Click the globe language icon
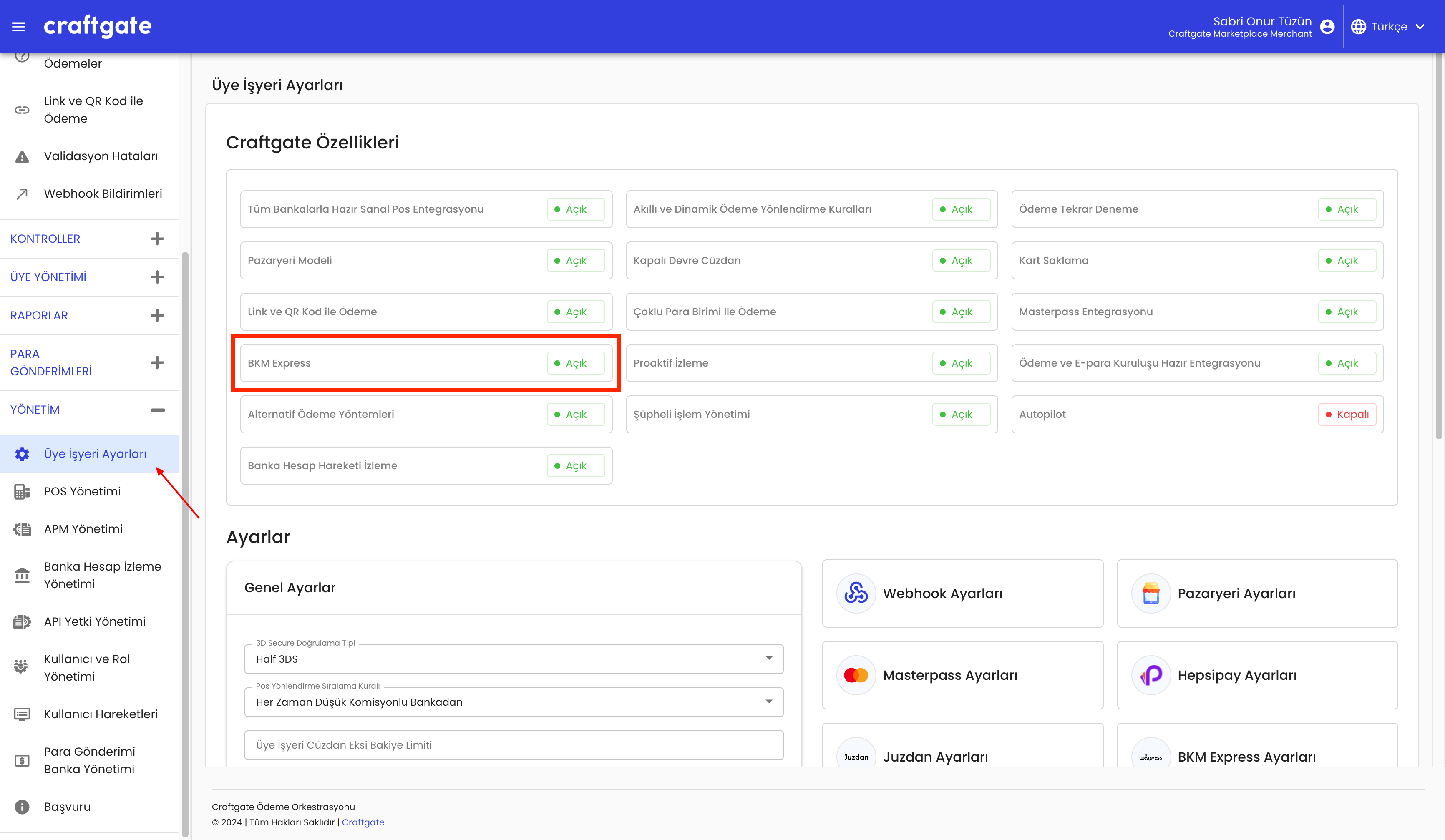 click(x=1358, y=26)
